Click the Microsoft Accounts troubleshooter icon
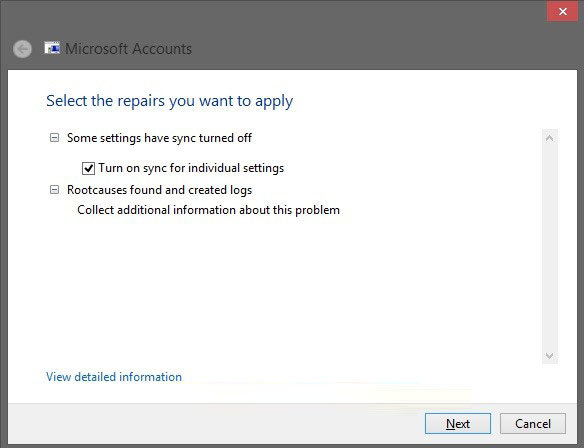 52,48
